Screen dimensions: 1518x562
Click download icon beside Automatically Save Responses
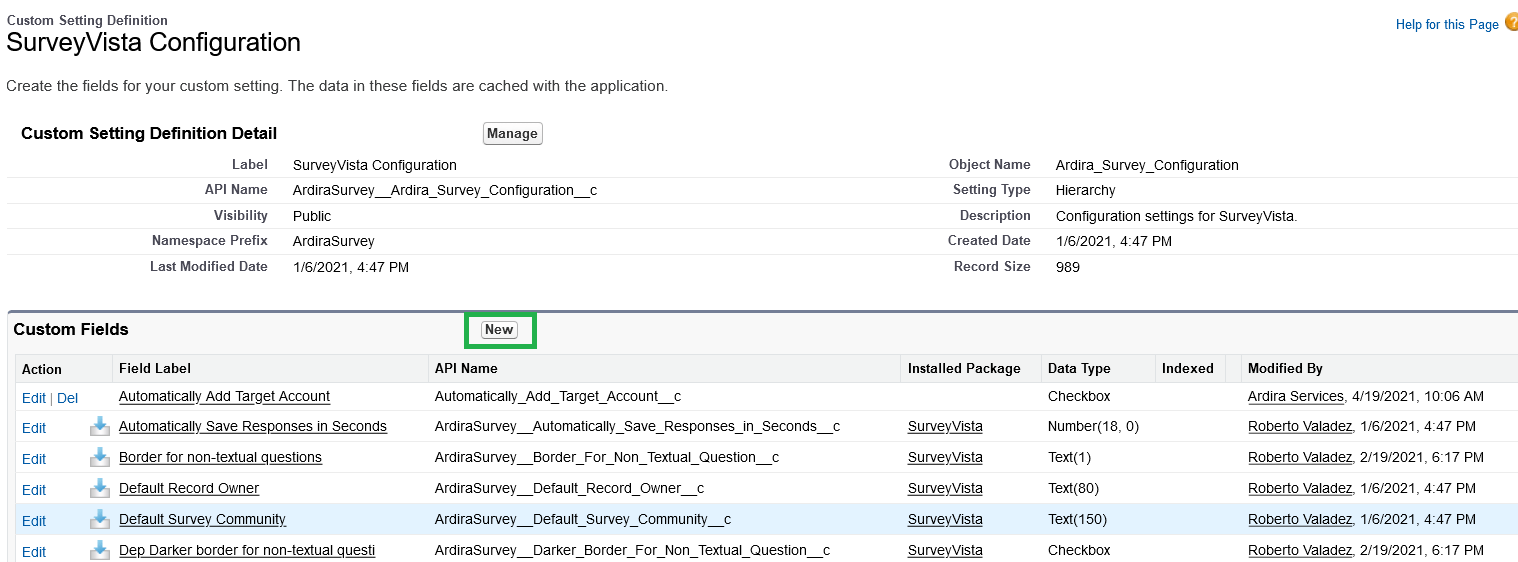click(99, 427)
